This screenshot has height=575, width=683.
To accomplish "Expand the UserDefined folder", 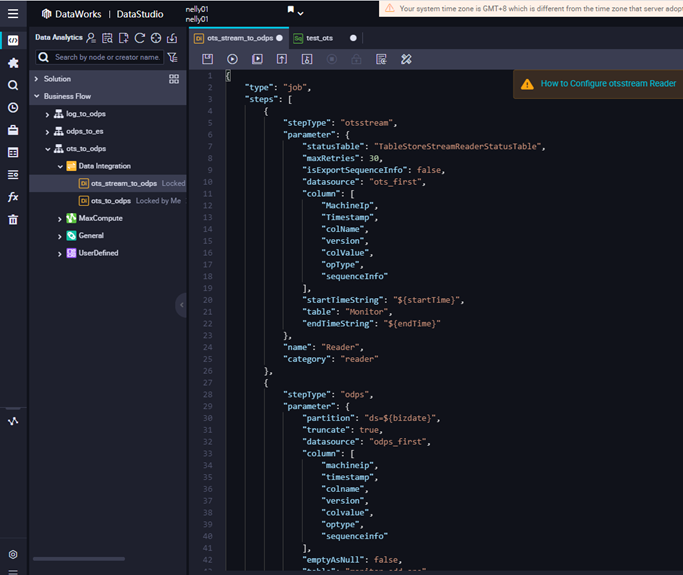I will click(x=60, y=254).
